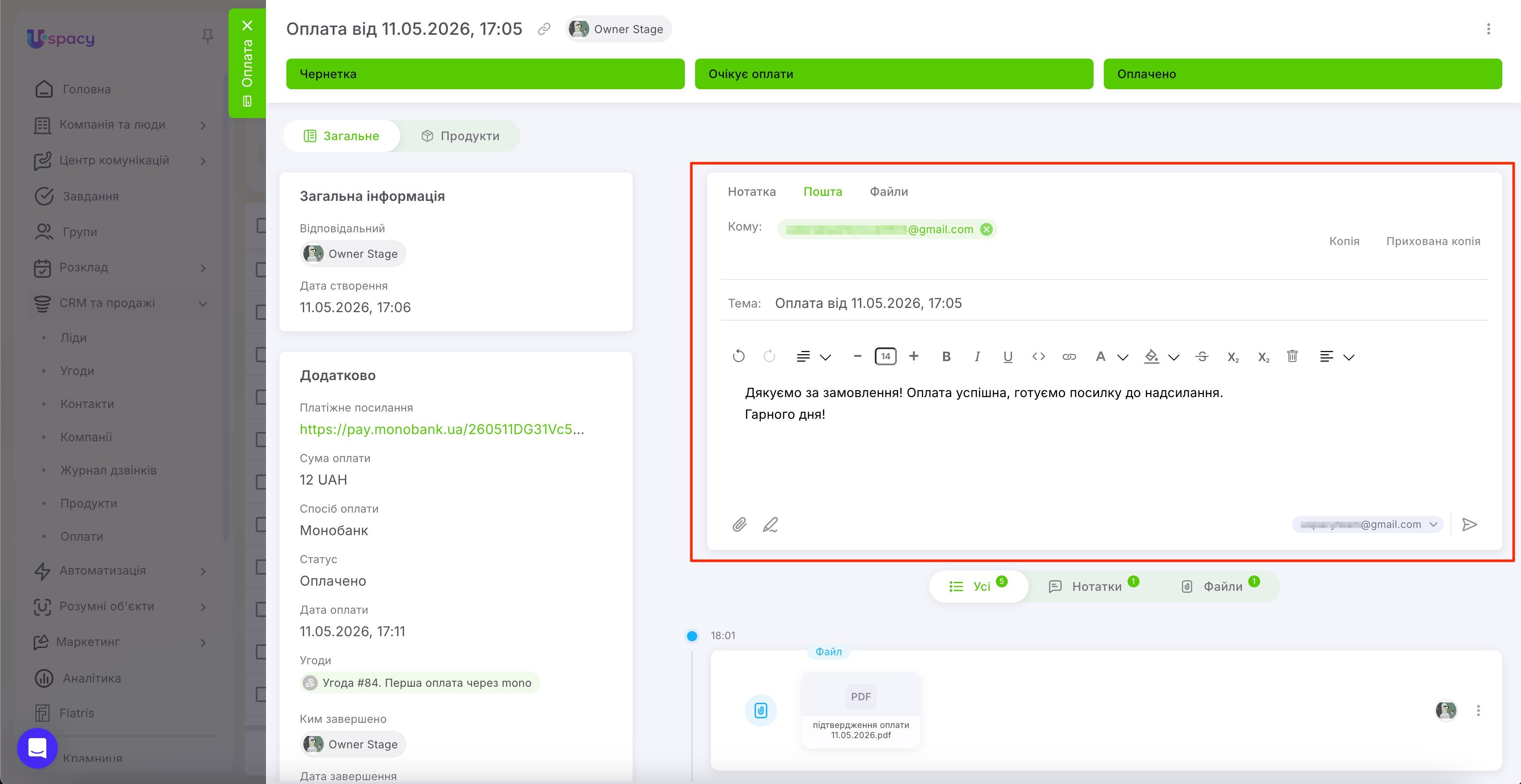Toggle underline formatting
Viewport: 1521px width, 784px height.
click(1008, 357)
